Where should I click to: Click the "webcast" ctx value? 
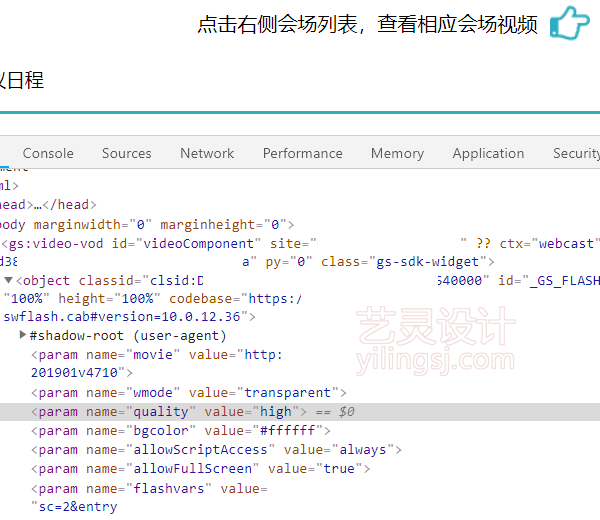point(566,243)
